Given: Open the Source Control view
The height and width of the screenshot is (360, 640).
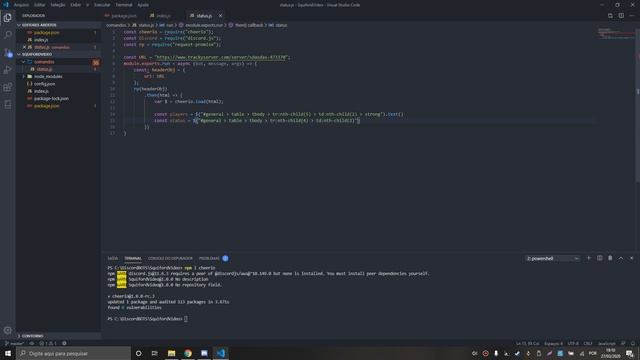Looking at the screenshot, I should point(8,53).
